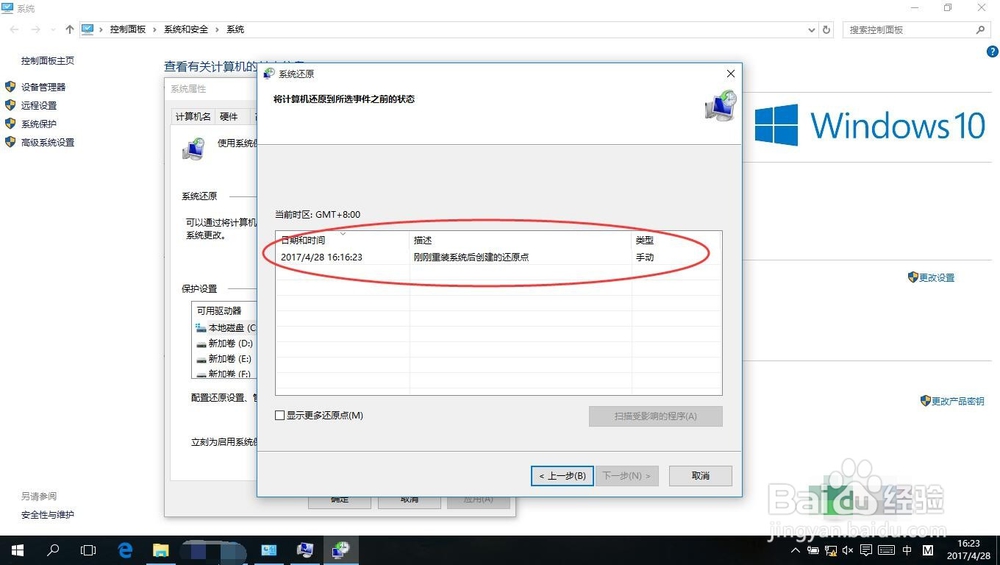This screenshot has width=1000, height=565.
Task: Open taskbar clock showing 16:23
Action: click(x=968, y=550)
